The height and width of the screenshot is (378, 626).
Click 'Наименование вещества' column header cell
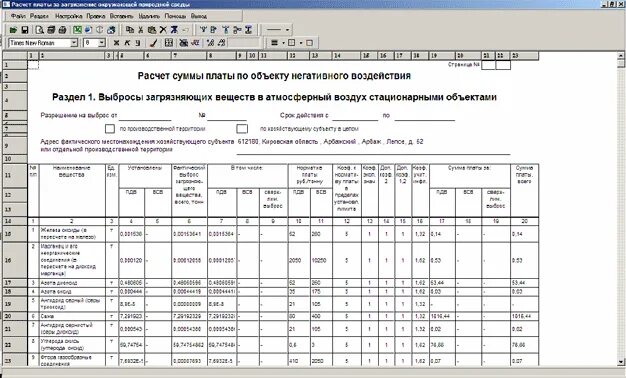[x=72, y=190]
